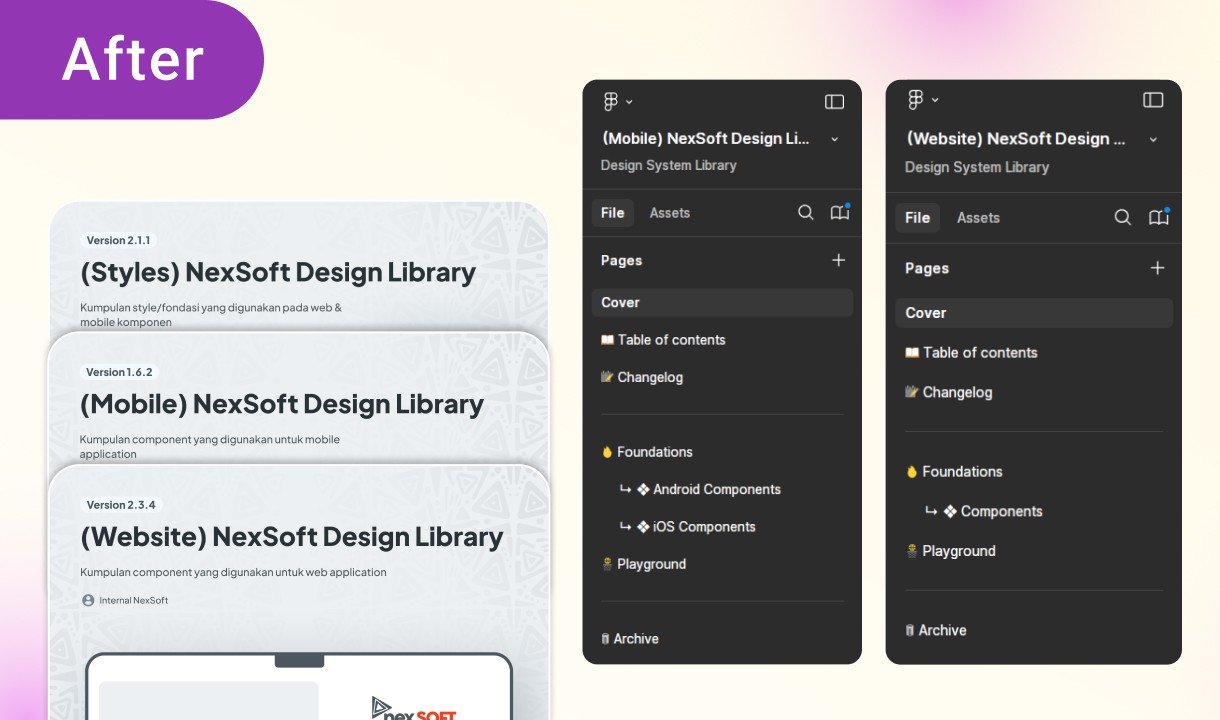Switch to File tab in Website panel
The height and width of the screenshot is (720, 1220).
click(x=917, y=217)
